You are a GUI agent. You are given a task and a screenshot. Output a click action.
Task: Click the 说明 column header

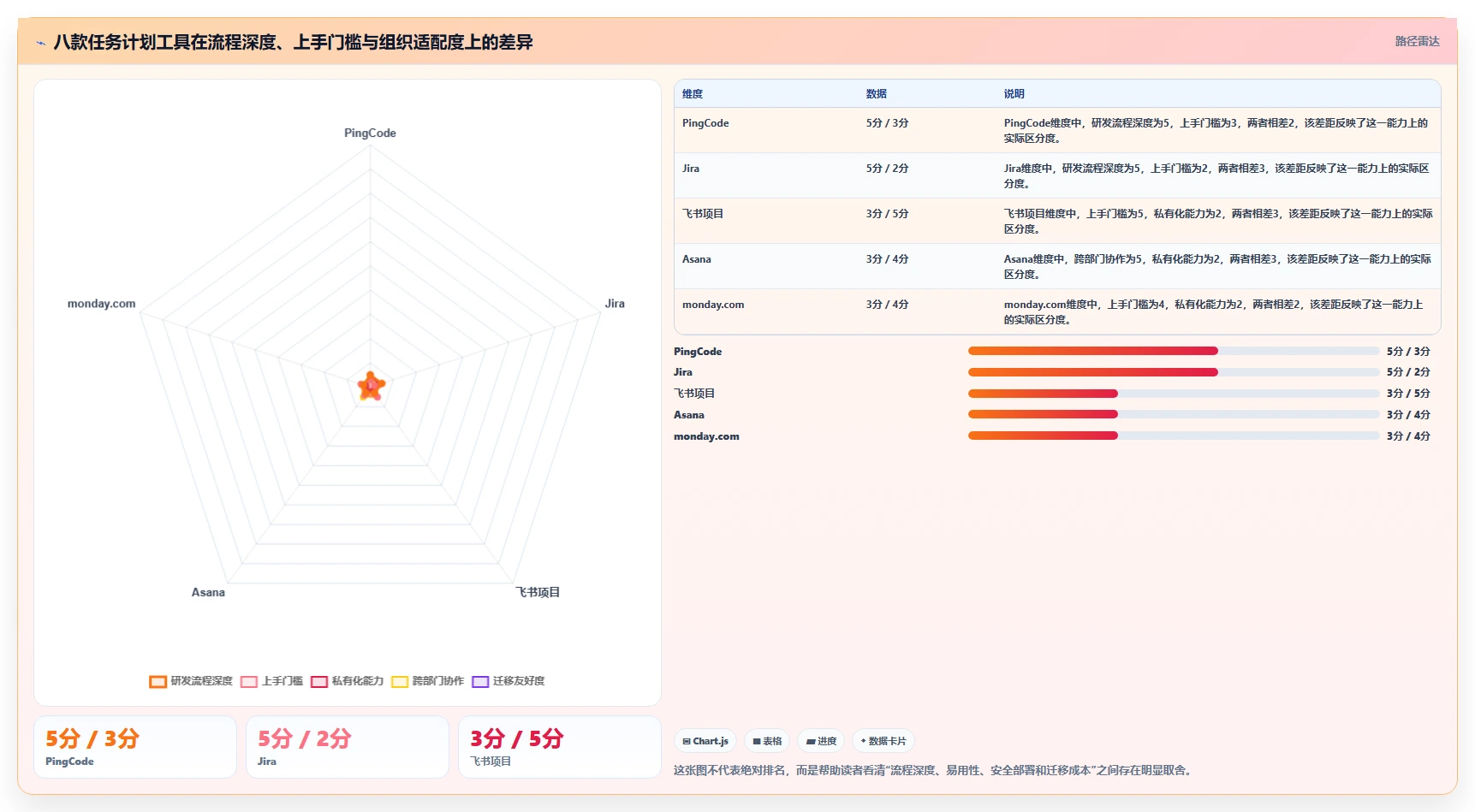pyautogui.click(x=1014, y=94)
